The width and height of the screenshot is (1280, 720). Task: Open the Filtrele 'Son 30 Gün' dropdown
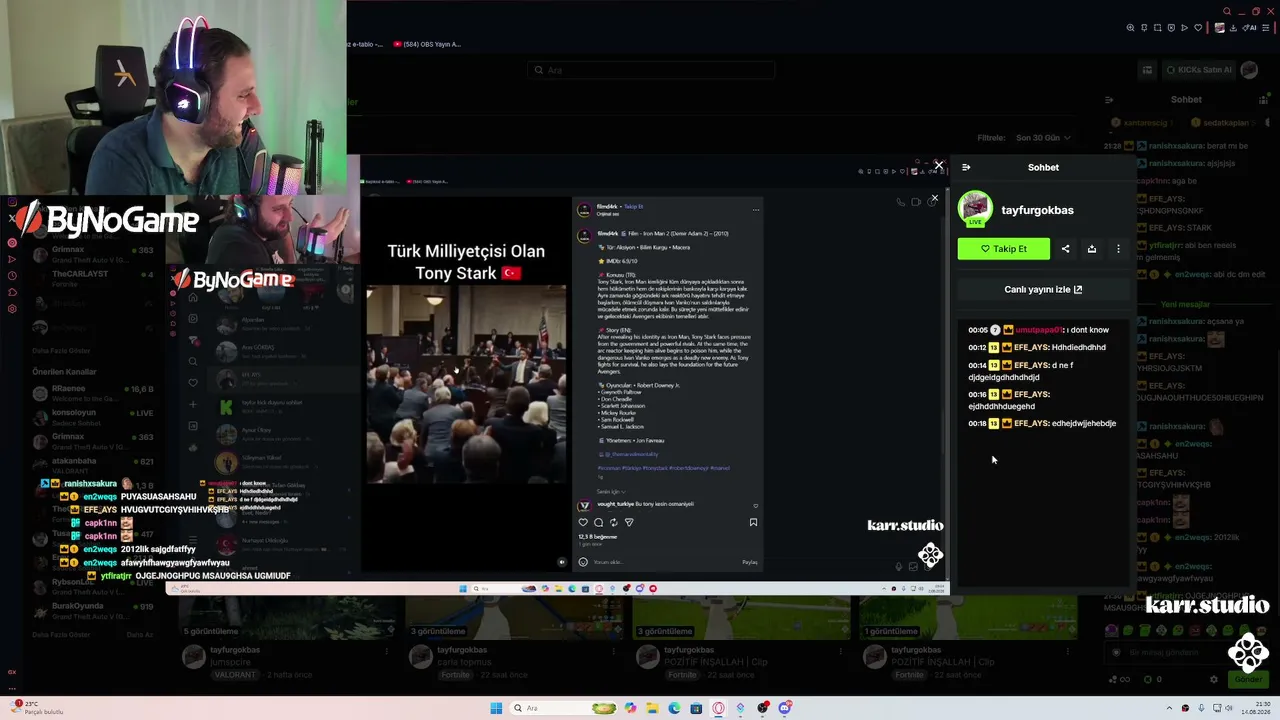(x=1043, y=138)
